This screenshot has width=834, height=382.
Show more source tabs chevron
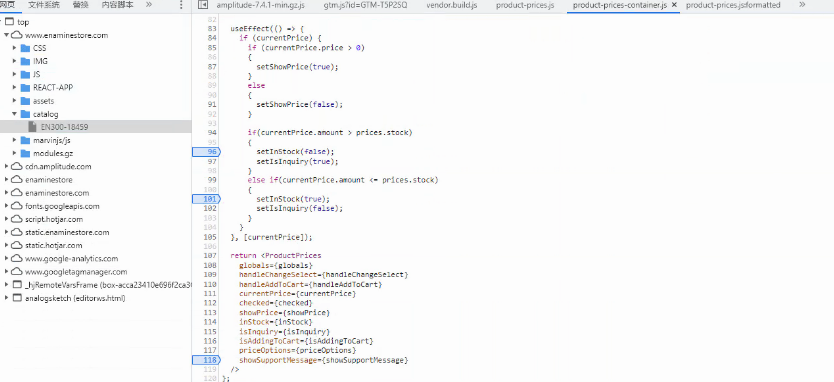[802, 5]
